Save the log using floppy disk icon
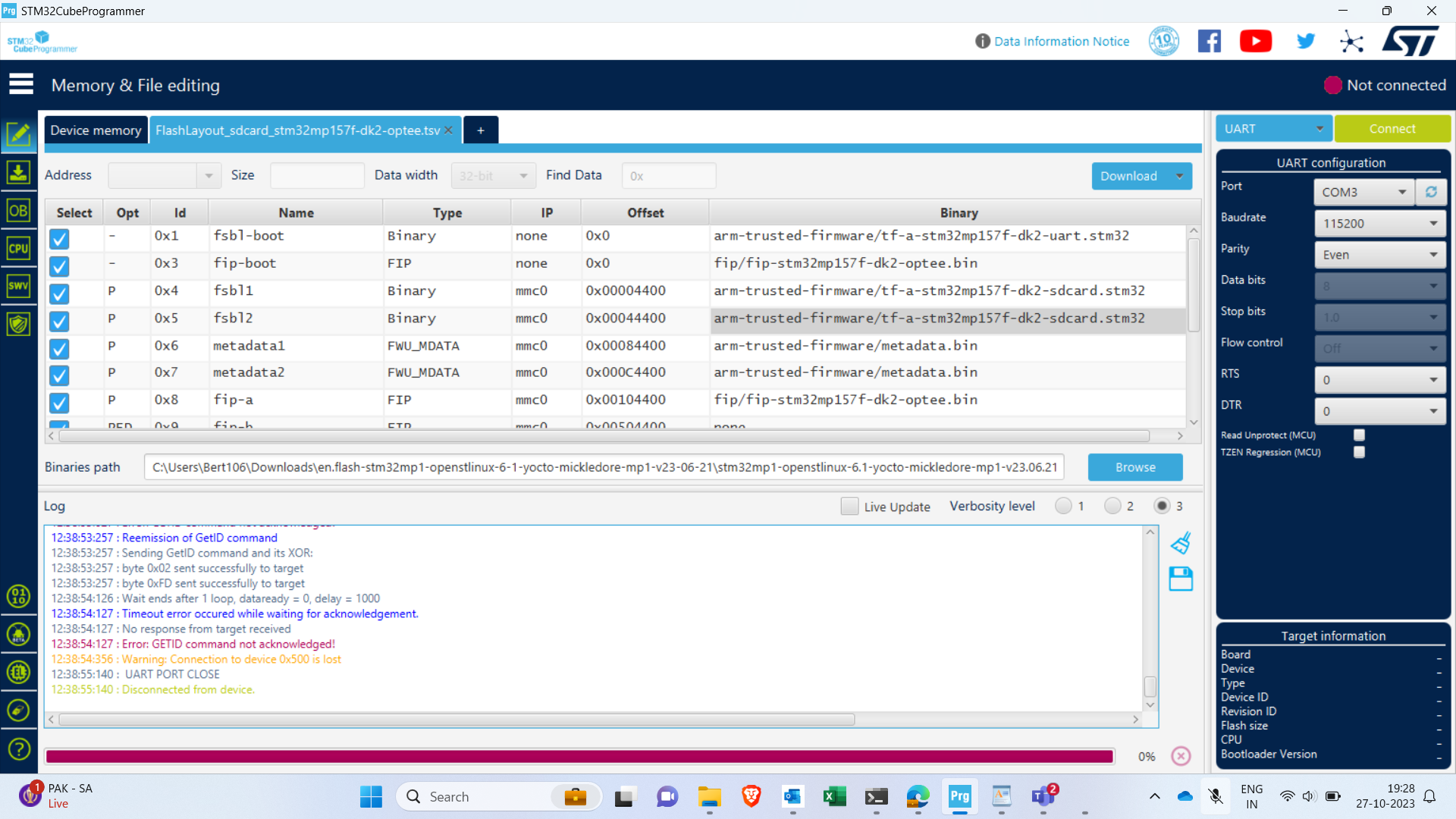This screenshot has height=819, width=1456. pyautogui.click(x=1181, y=579)
